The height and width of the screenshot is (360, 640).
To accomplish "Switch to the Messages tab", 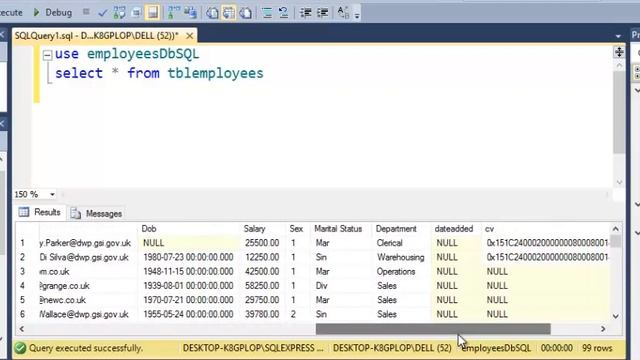I will [96, 213].
